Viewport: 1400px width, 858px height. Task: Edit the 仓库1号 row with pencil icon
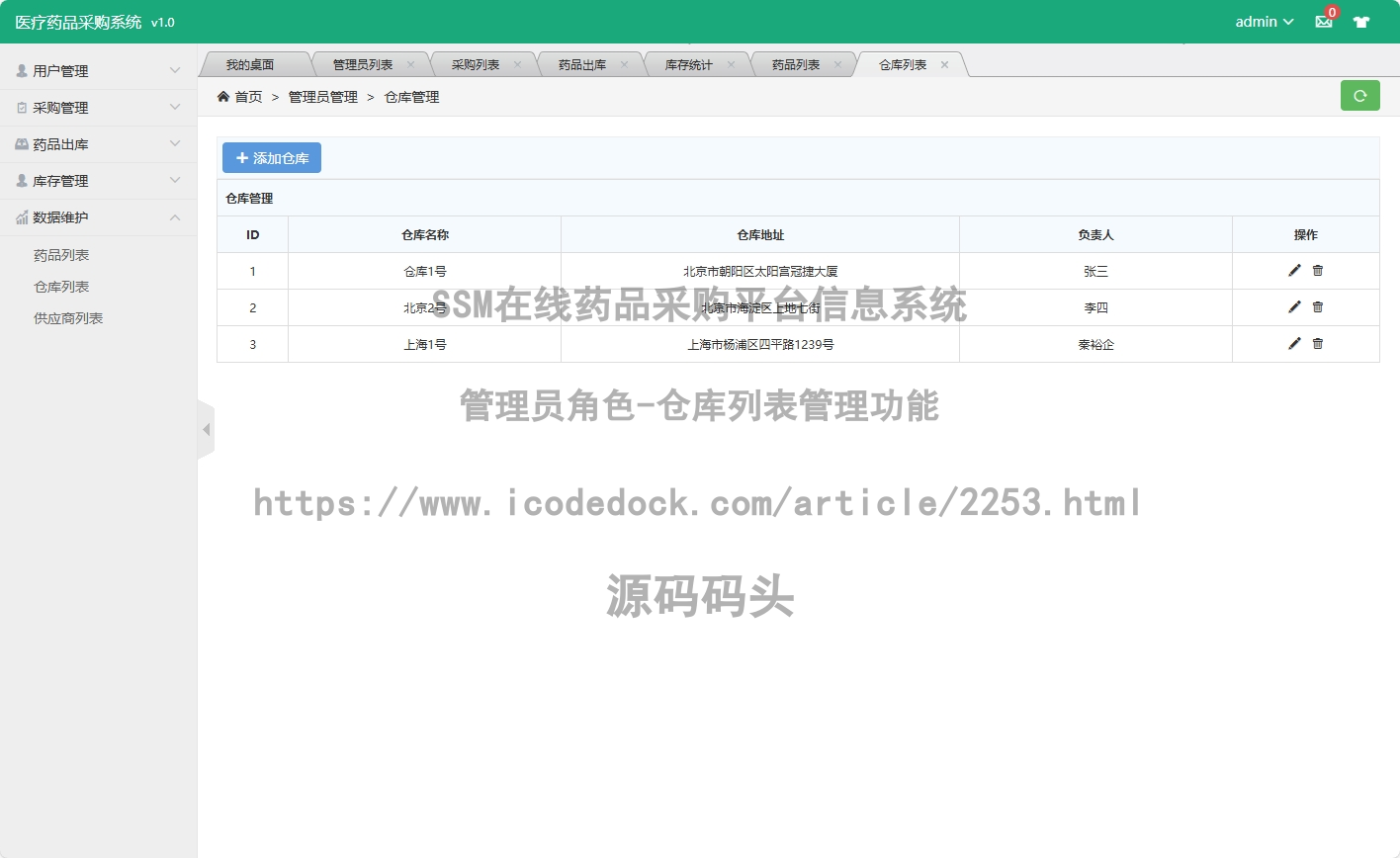(1294, 270)
